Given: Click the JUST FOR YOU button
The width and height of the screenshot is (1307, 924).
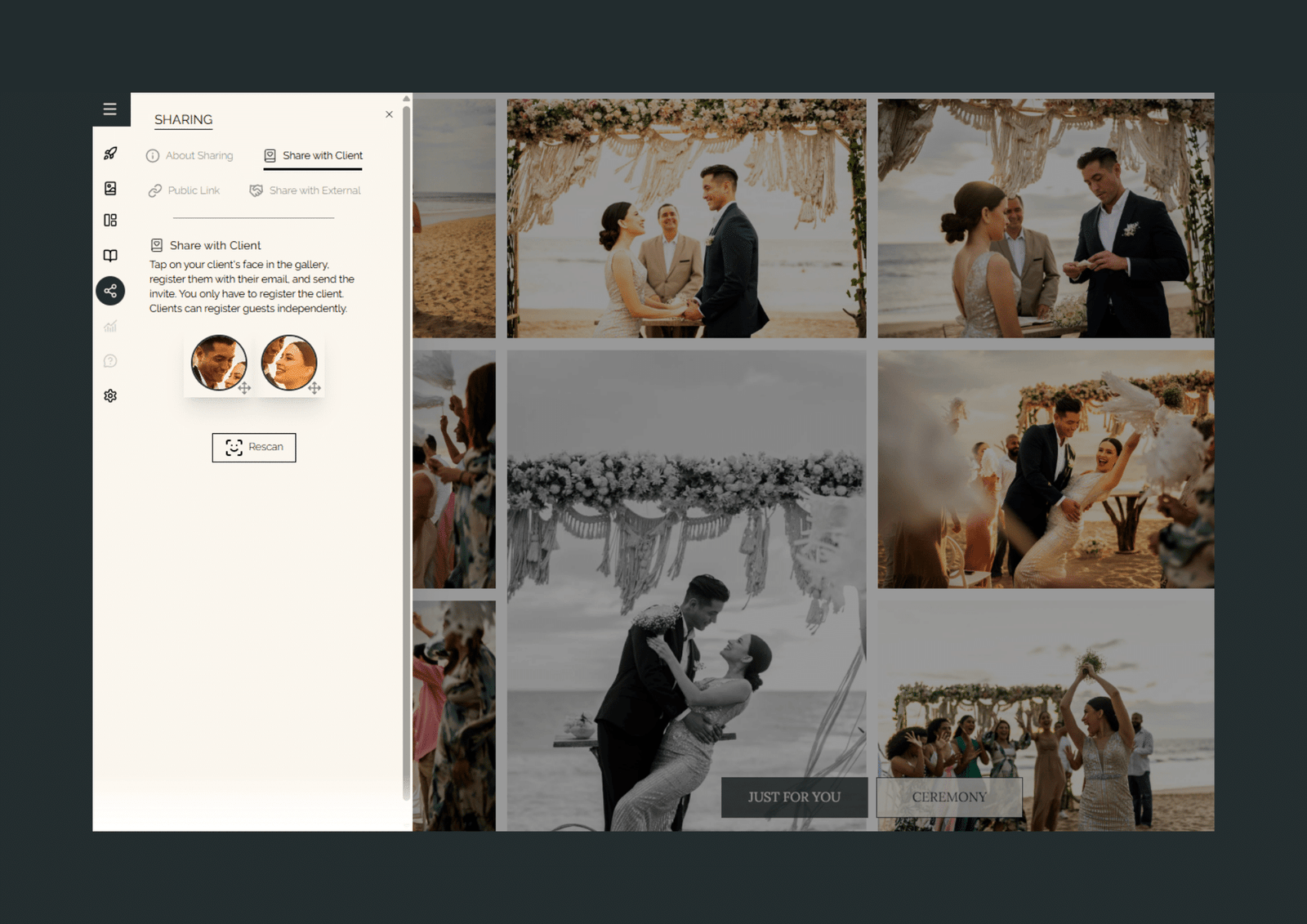Looking at the screenshot, I should pyautogui.click(x=794, y=797).
